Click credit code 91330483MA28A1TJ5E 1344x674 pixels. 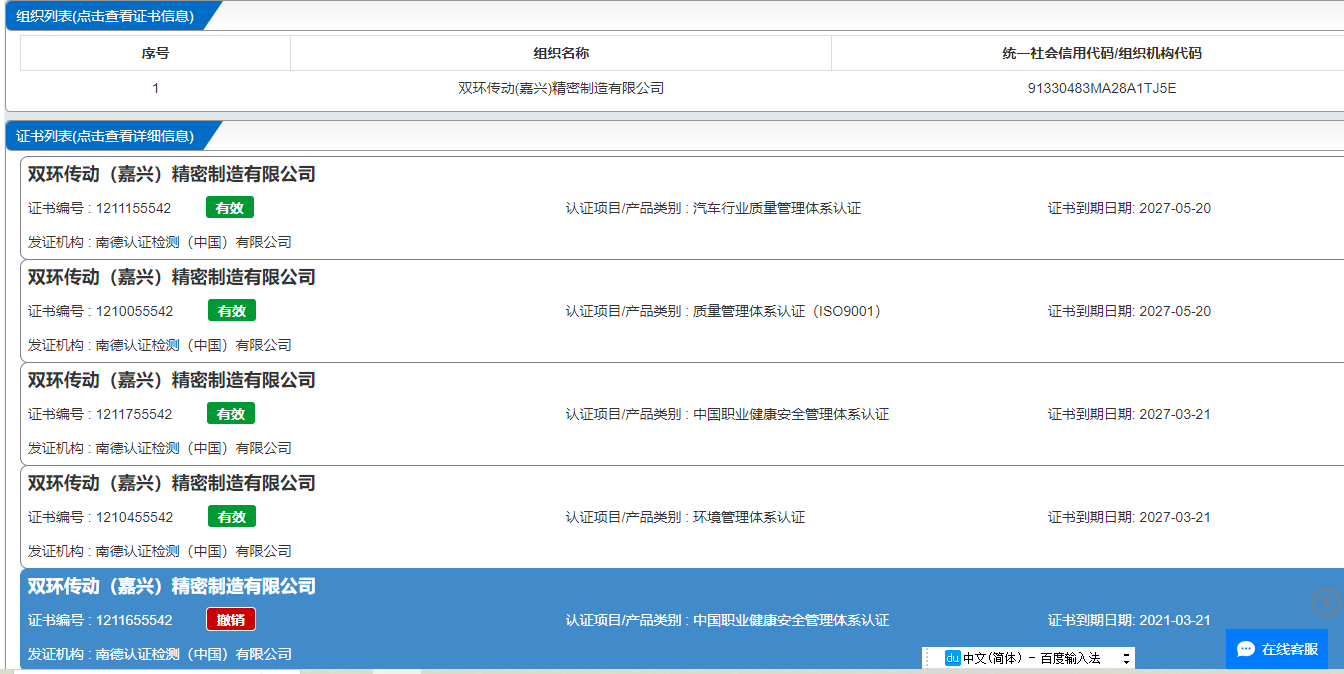1102,88
